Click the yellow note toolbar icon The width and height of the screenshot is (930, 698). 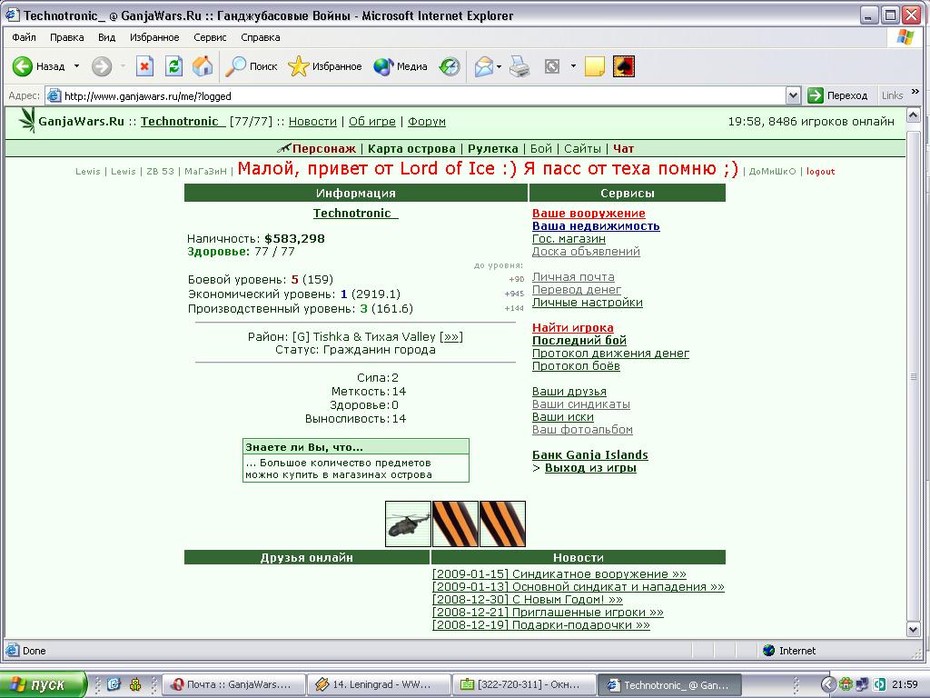[594, 66]
